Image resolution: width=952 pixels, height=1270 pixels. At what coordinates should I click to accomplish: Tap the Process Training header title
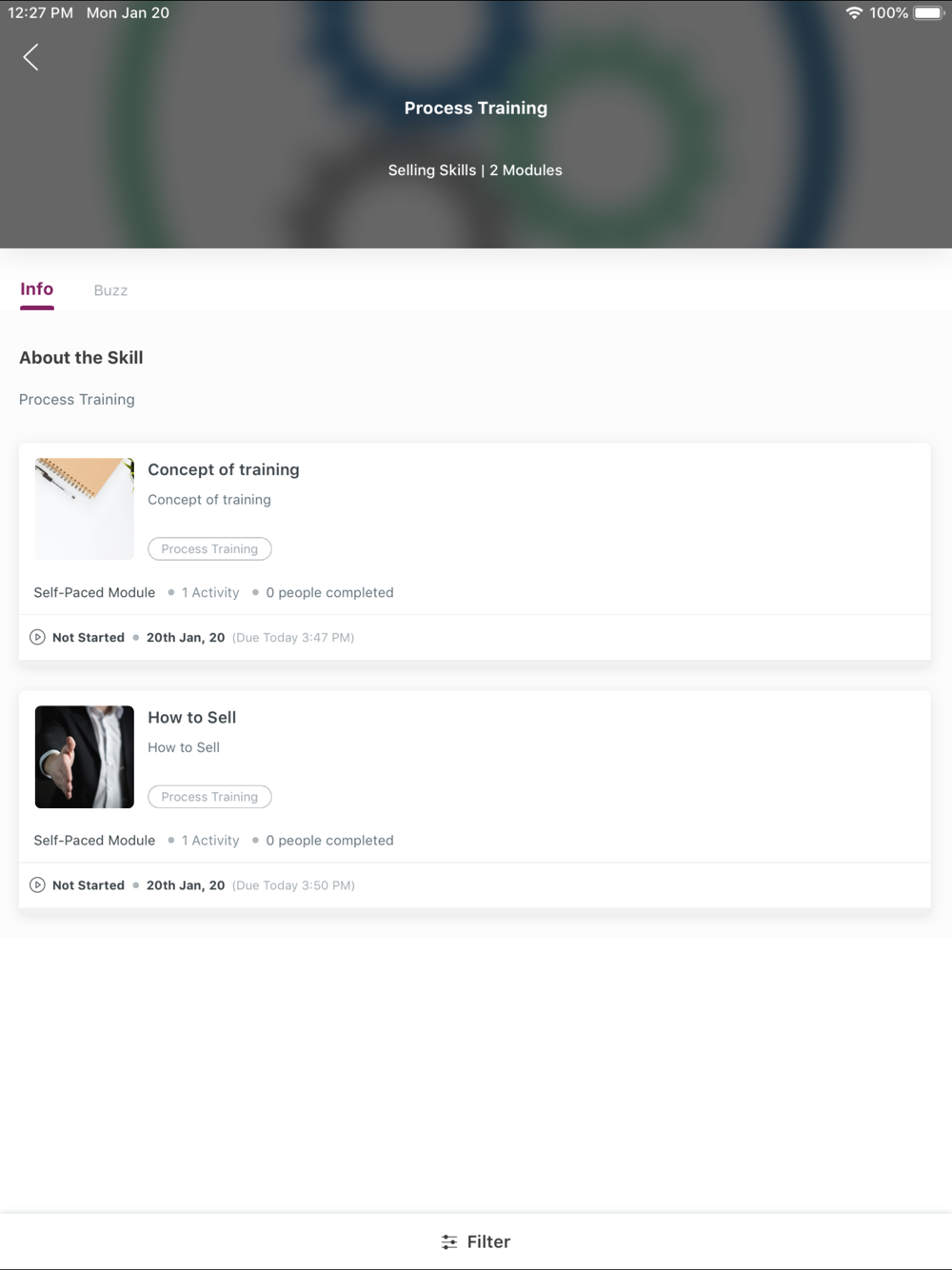click(476, 108)
